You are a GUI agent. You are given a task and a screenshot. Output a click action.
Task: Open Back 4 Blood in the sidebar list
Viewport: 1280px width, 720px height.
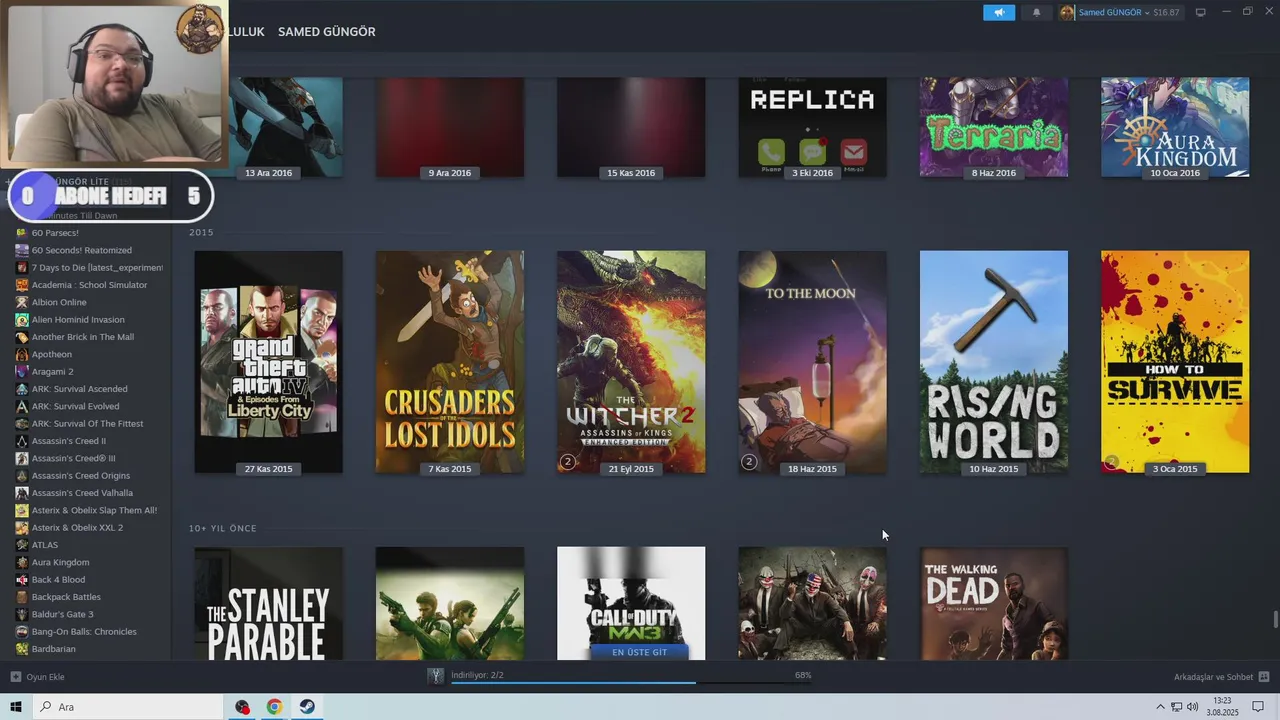(x=58, y=579)
